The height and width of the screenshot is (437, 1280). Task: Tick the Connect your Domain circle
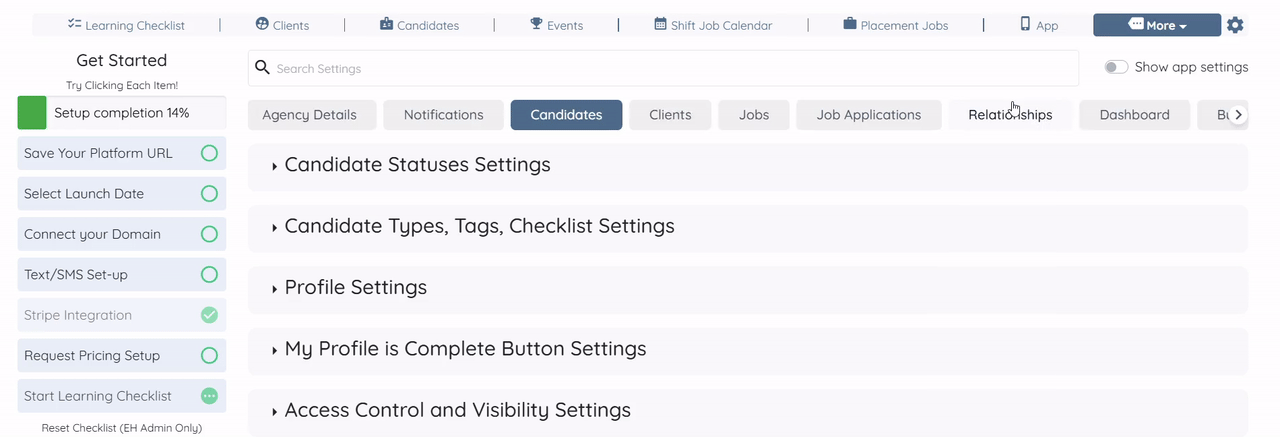click(x=209, y=234)
